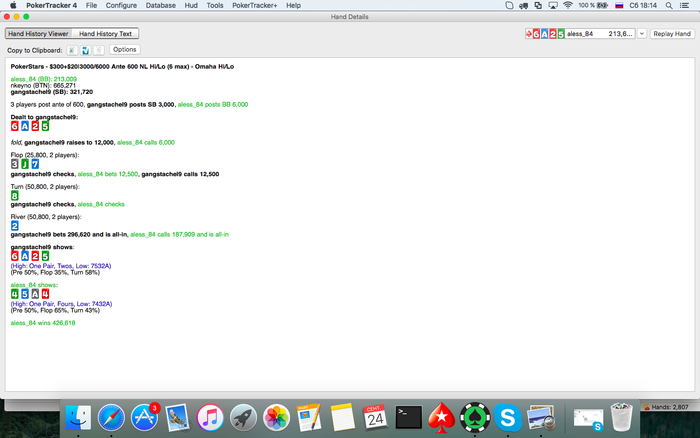Open the Help menu
This screenshot has height=438, width=700.
pyautogui.click(x=293, y=5)
